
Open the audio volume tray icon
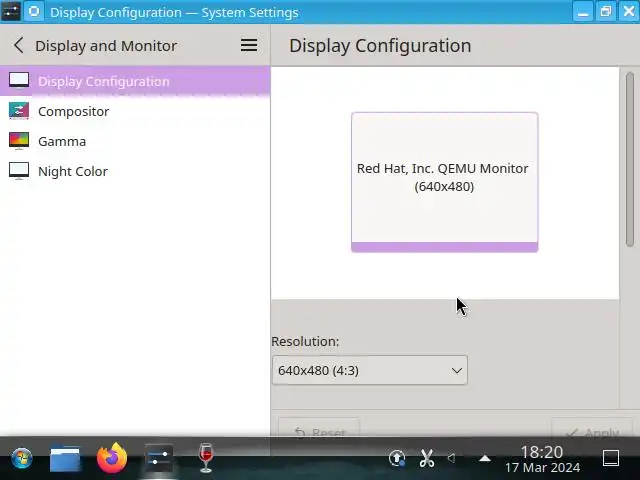coord(451,458)
